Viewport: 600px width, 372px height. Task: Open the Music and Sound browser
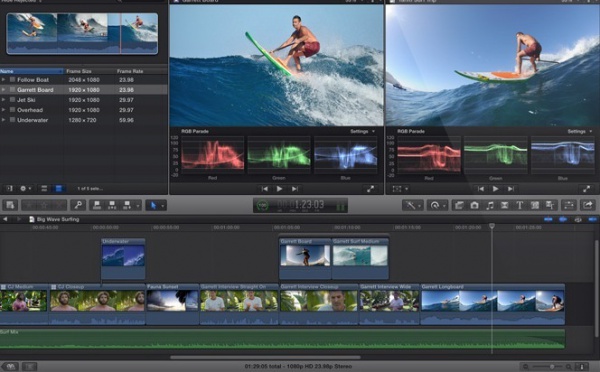489,206
